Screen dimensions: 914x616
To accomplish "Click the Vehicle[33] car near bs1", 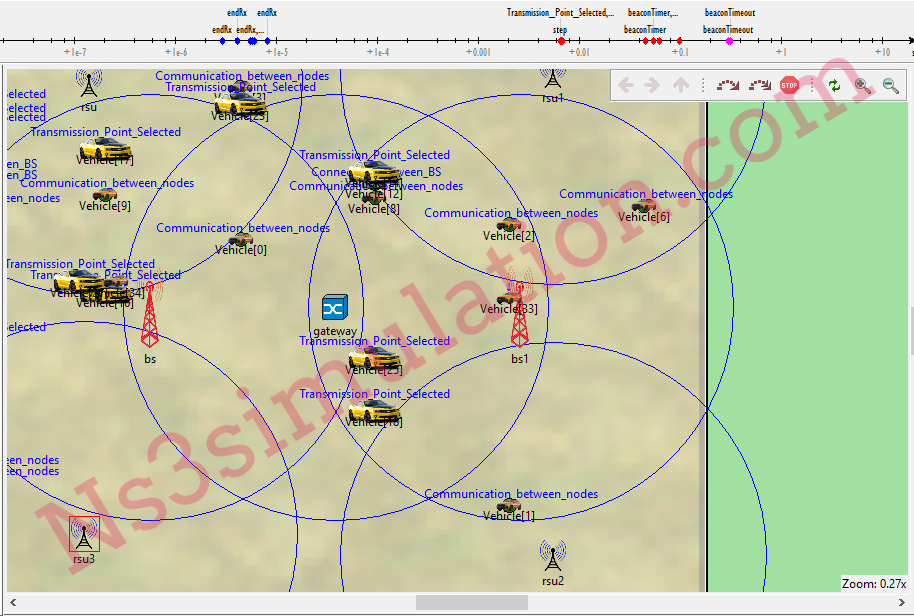I will [509, 297].
